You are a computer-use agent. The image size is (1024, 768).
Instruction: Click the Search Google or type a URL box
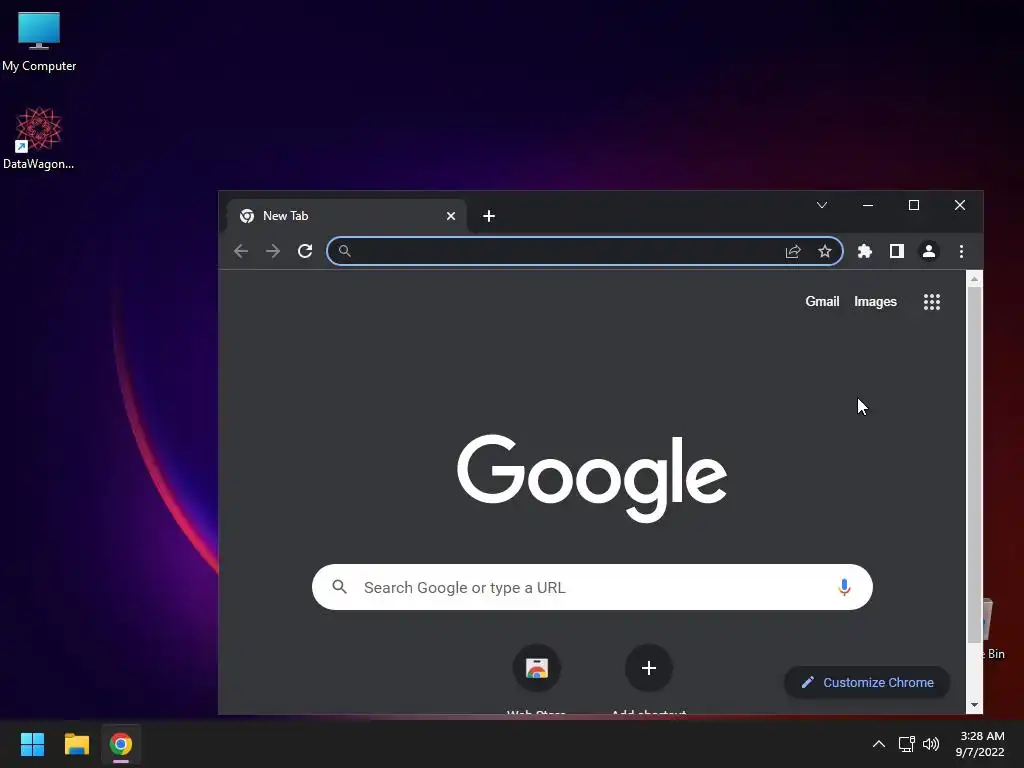tap(592, 587)
